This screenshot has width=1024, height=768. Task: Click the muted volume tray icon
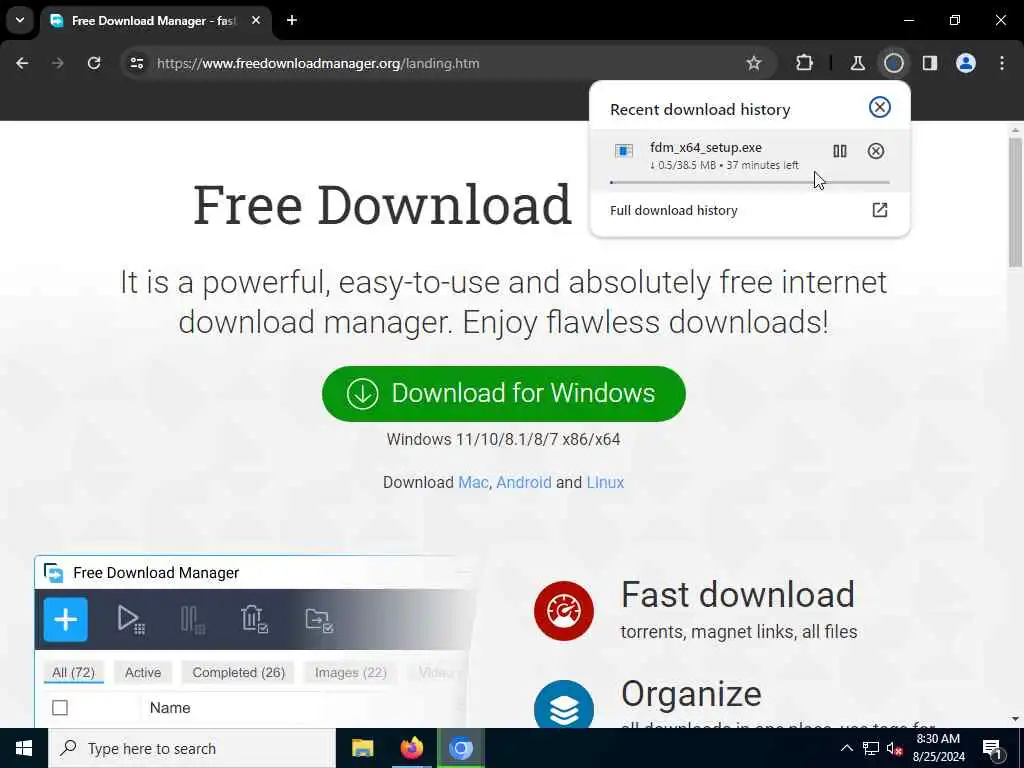pyautogui.click(x=894, y=748)
